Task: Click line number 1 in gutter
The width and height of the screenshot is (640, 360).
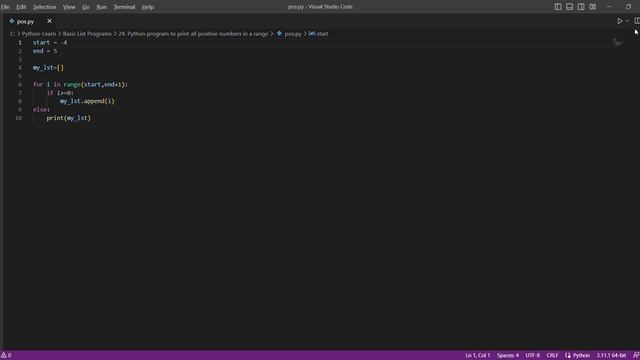Action: coord(20,42)
